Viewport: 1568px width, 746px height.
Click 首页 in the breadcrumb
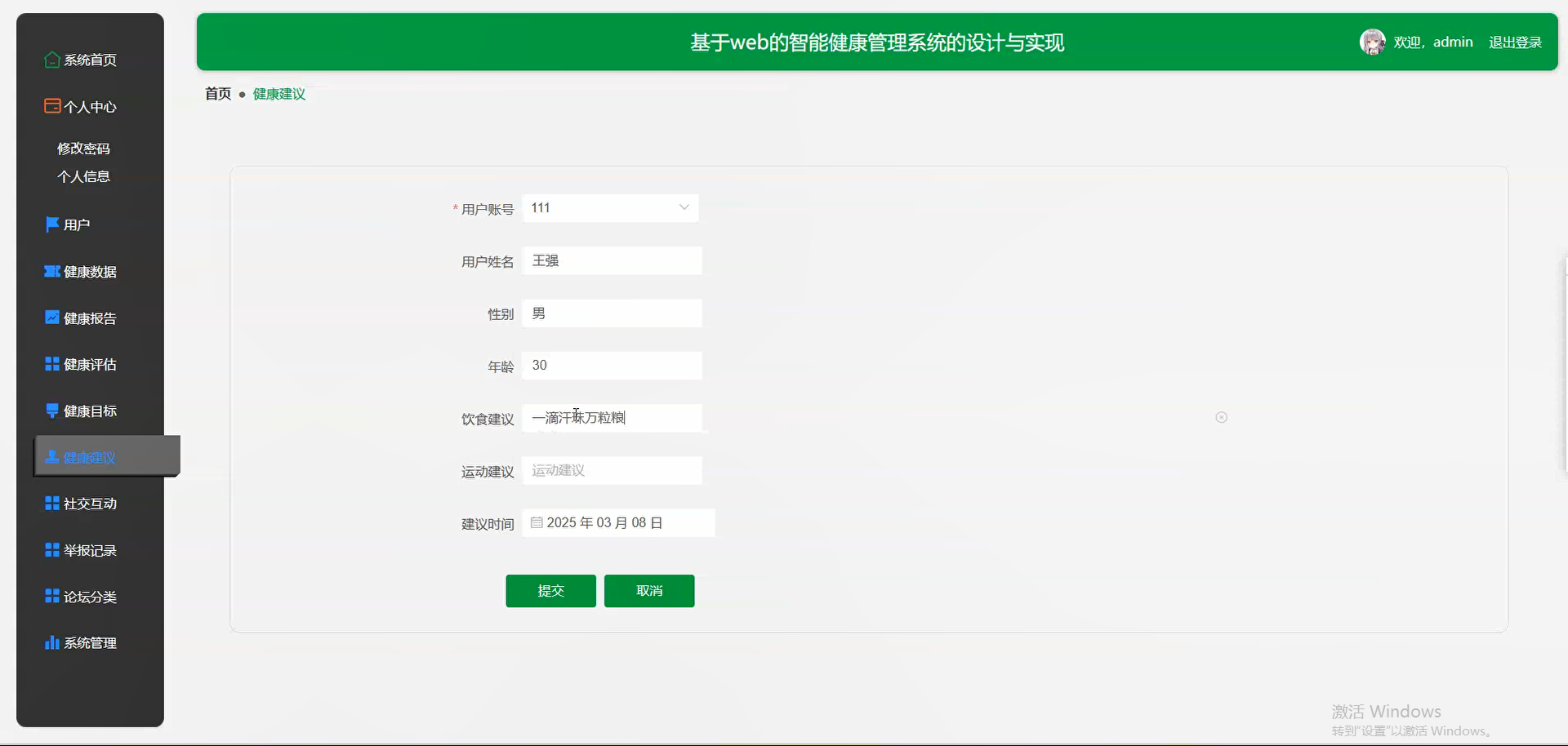217,93
